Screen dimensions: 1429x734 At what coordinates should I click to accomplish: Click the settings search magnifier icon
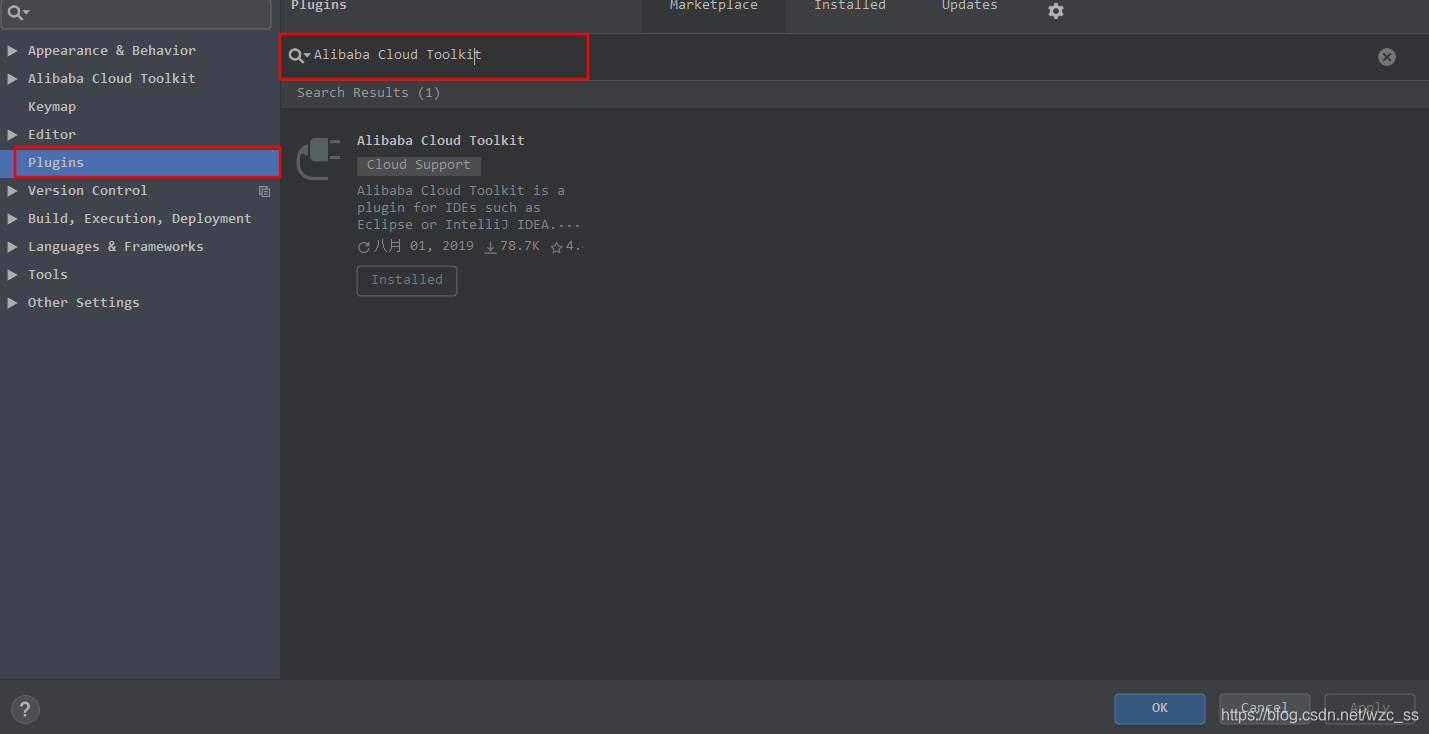click(17, 13)
